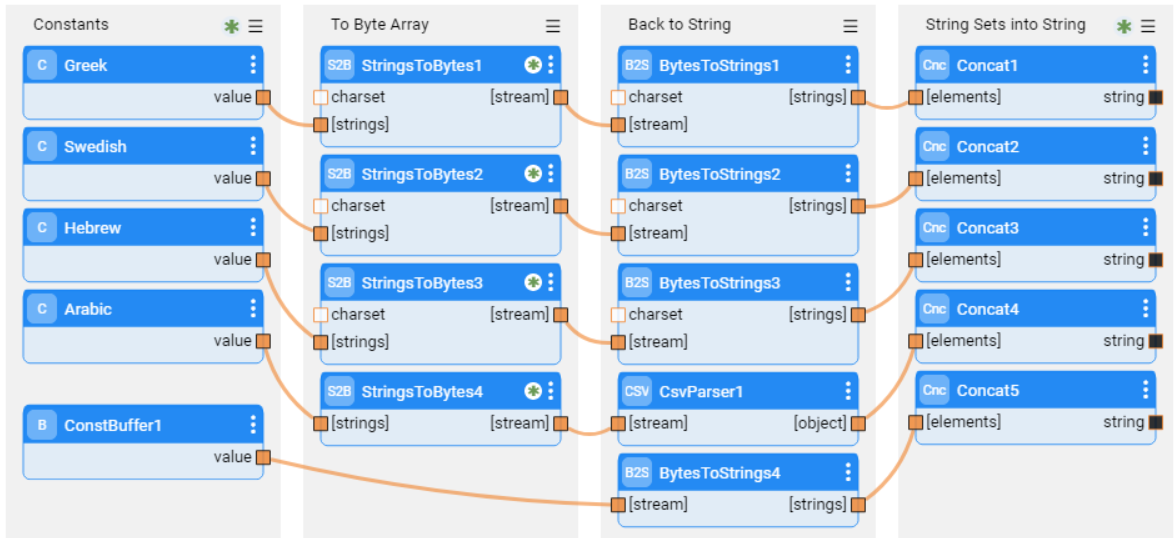Open the Back to String group menu
This screenshot has height=538, width=1176.
point(850,27)
